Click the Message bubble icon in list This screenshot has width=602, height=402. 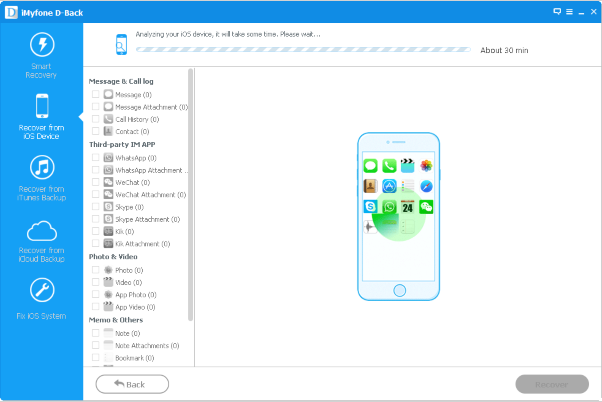point(108,94)
